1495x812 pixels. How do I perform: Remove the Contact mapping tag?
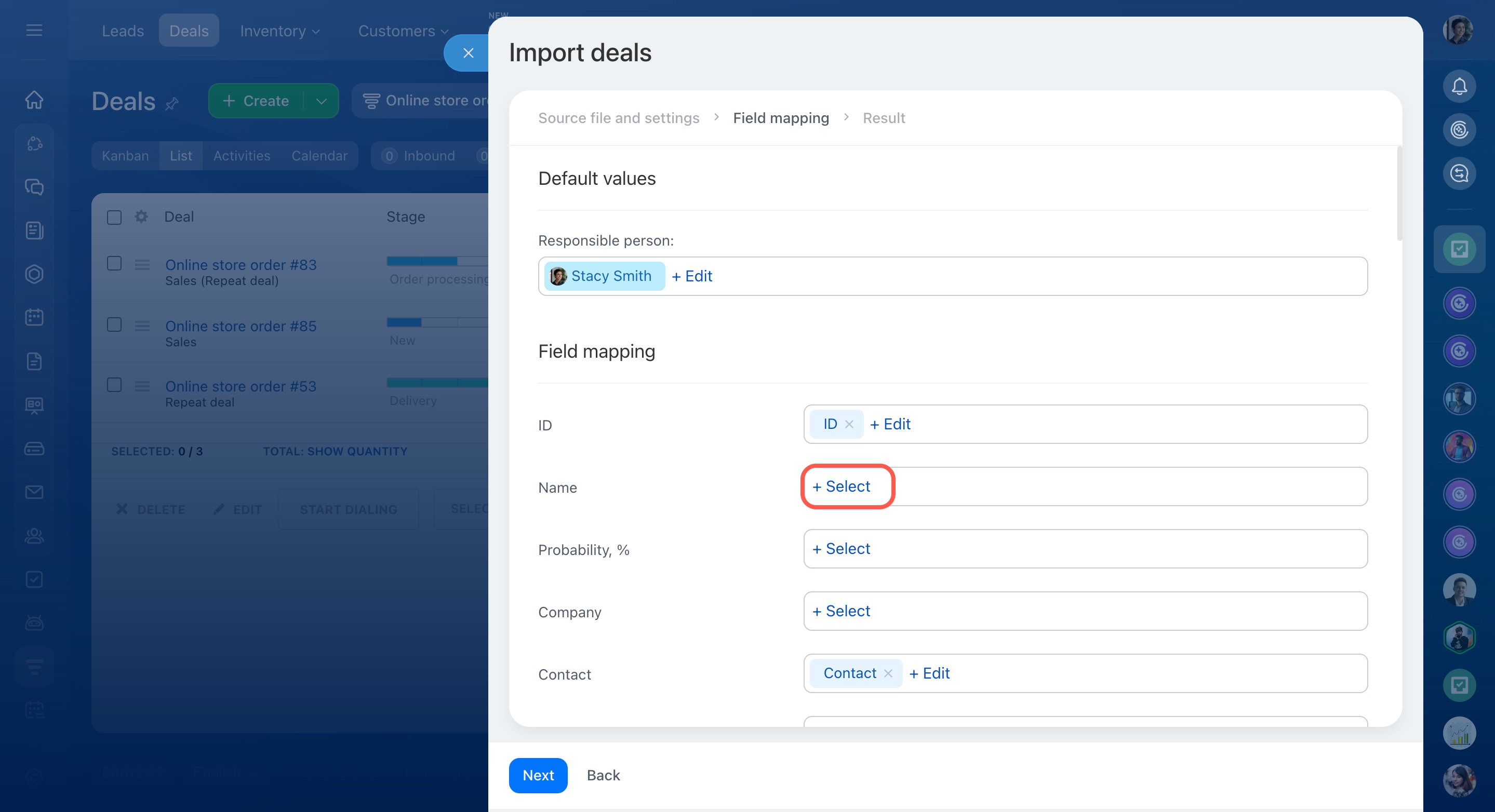click(888, 673)
